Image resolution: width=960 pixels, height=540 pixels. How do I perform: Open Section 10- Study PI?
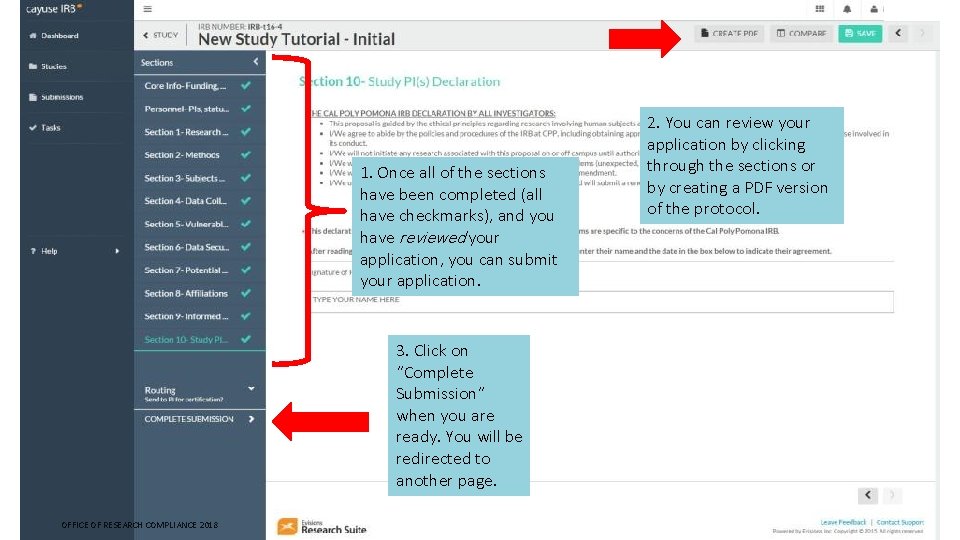click(200, 339)
